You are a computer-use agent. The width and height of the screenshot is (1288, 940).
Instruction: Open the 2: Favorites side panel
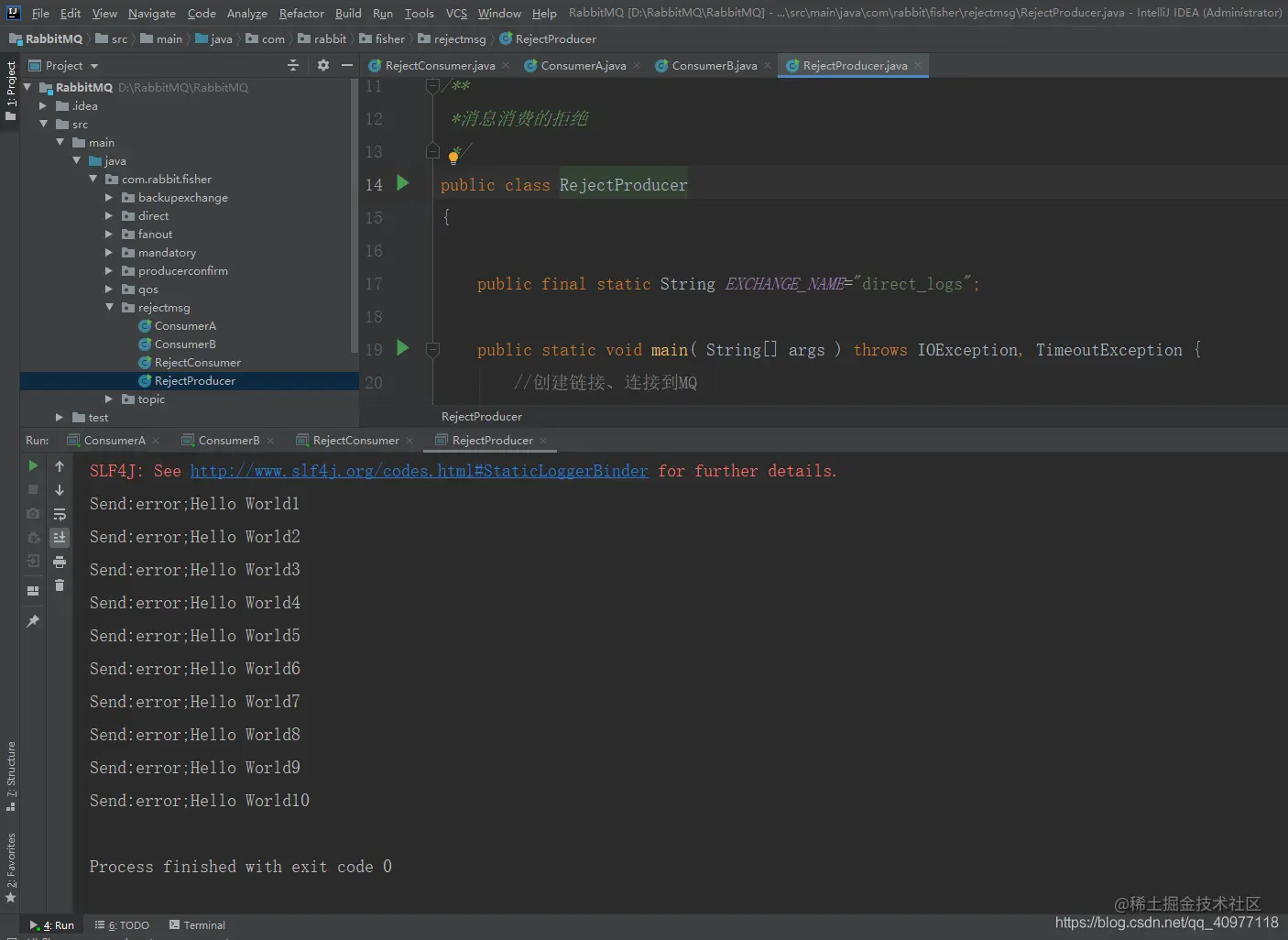[x=10, y=868]
